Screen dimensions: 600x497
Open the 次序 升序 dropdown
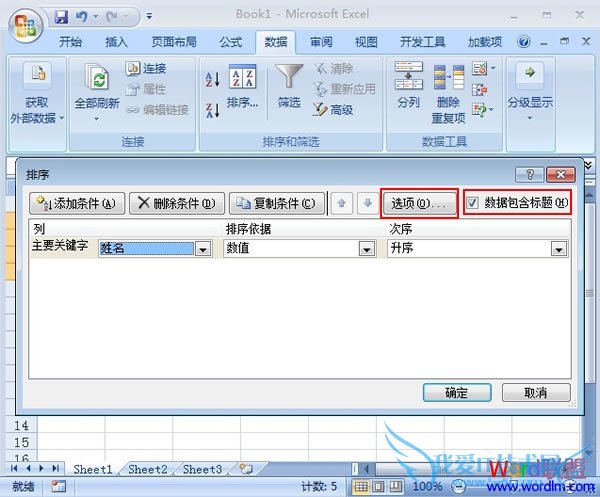(559, 249)
